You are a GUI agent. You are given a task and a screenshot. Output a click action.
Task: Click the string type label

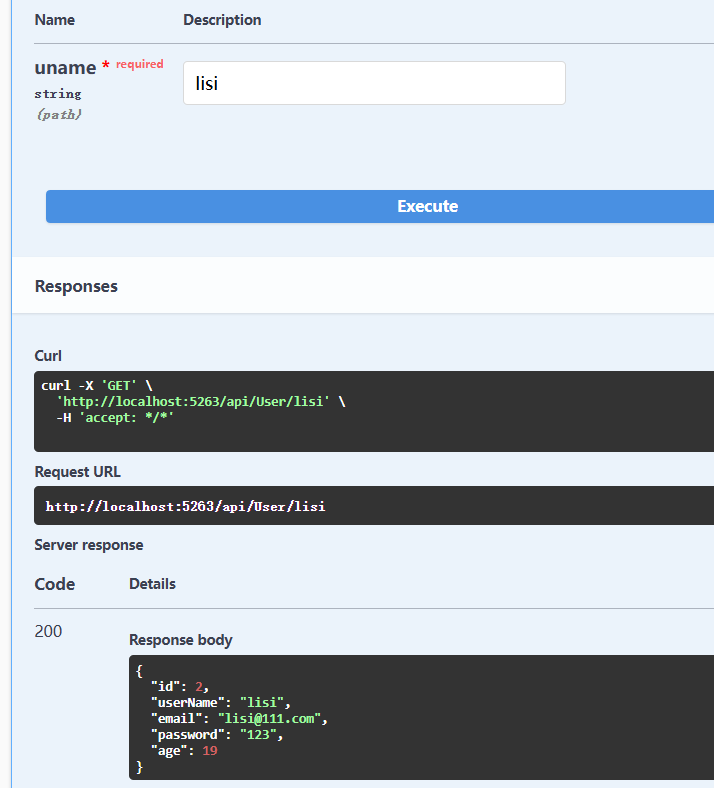pyautogui.click(x=58, y=94)
